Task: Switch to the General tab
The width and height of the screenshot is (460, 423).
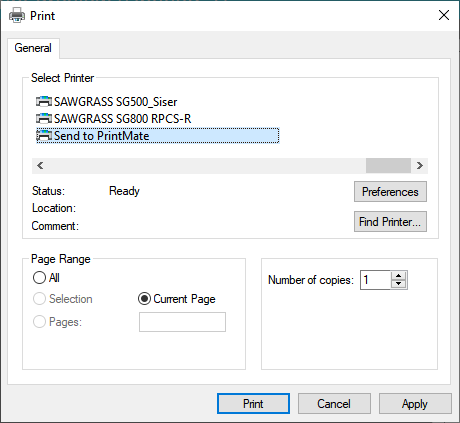Action: click(33, 48)
